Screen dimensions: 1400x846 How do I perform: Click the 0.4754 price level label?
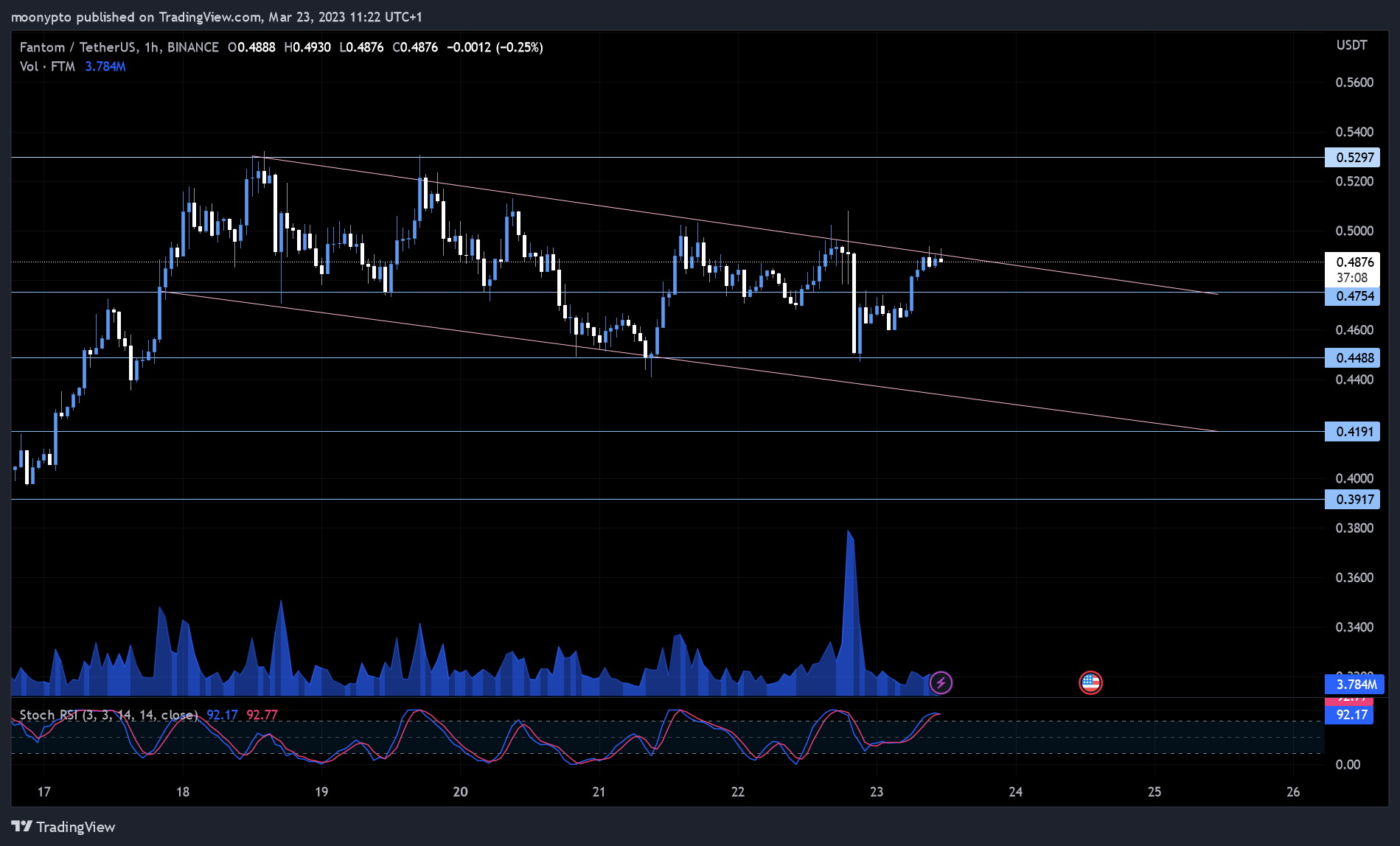tap(1352, 296)
